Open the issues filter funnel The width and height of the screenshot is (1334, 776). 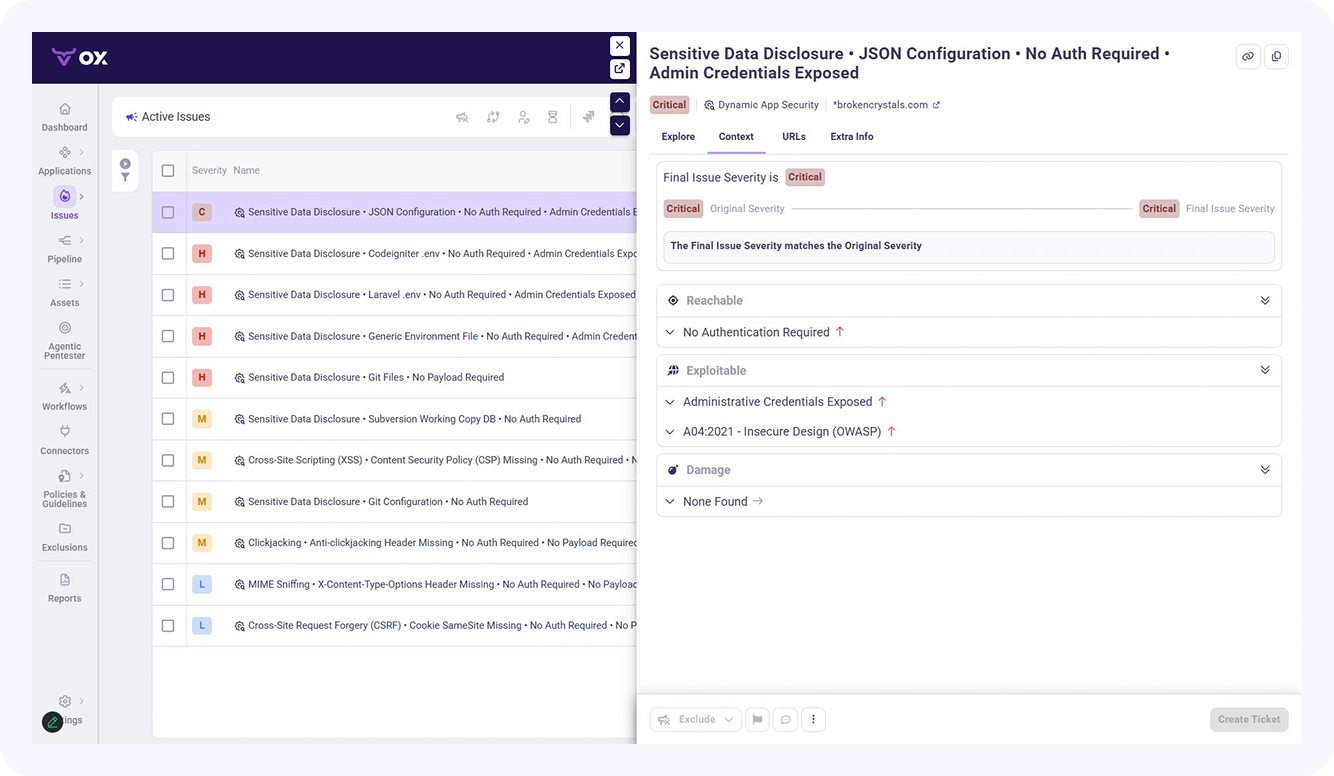point(125,177)
